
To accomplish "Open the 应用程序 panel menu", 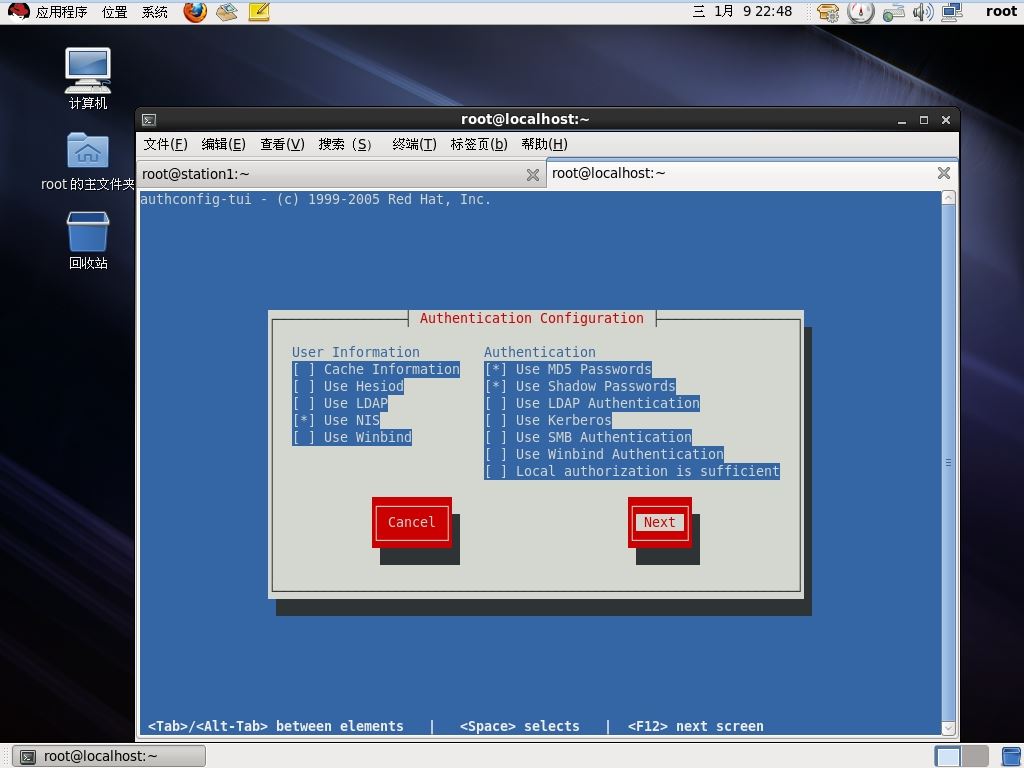I will click(61, 12).
